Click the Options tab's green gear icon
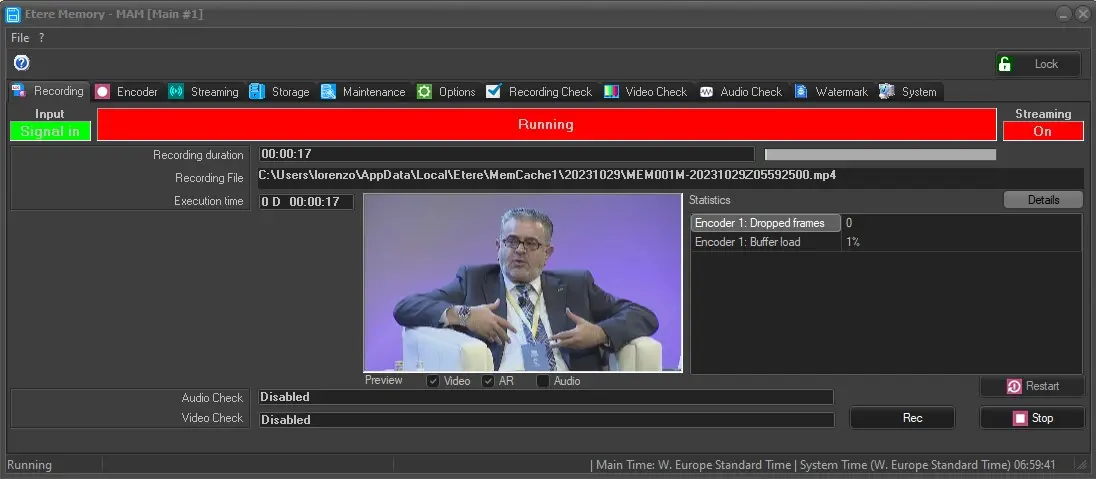This screenshot has width=1096, height=479. (x=424, y=92)
